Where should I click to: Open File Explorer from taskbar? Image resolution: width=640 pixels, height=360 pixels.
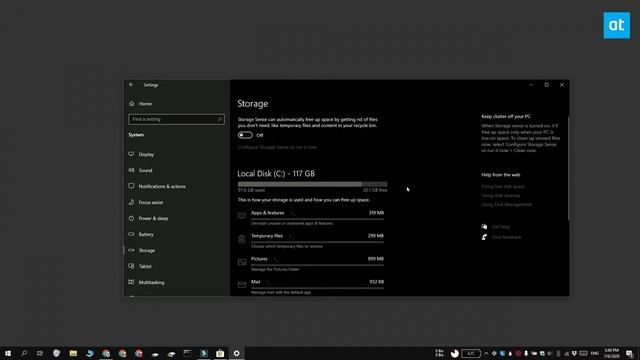pos(73,353)
